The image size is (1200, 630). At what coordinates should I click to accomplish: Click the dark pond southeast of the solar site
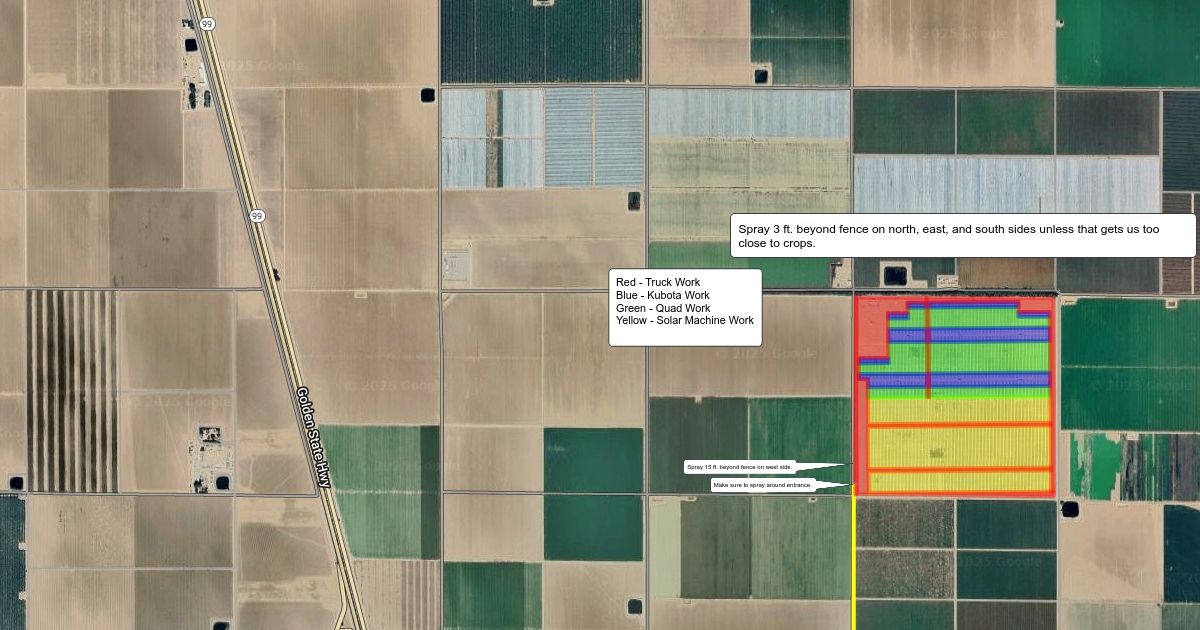[x=1071, y=509]
